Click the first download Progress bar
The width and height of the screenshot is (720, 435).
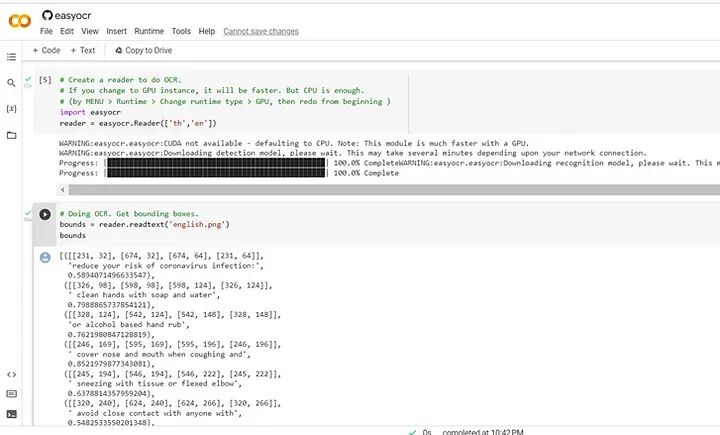(216, 163)
